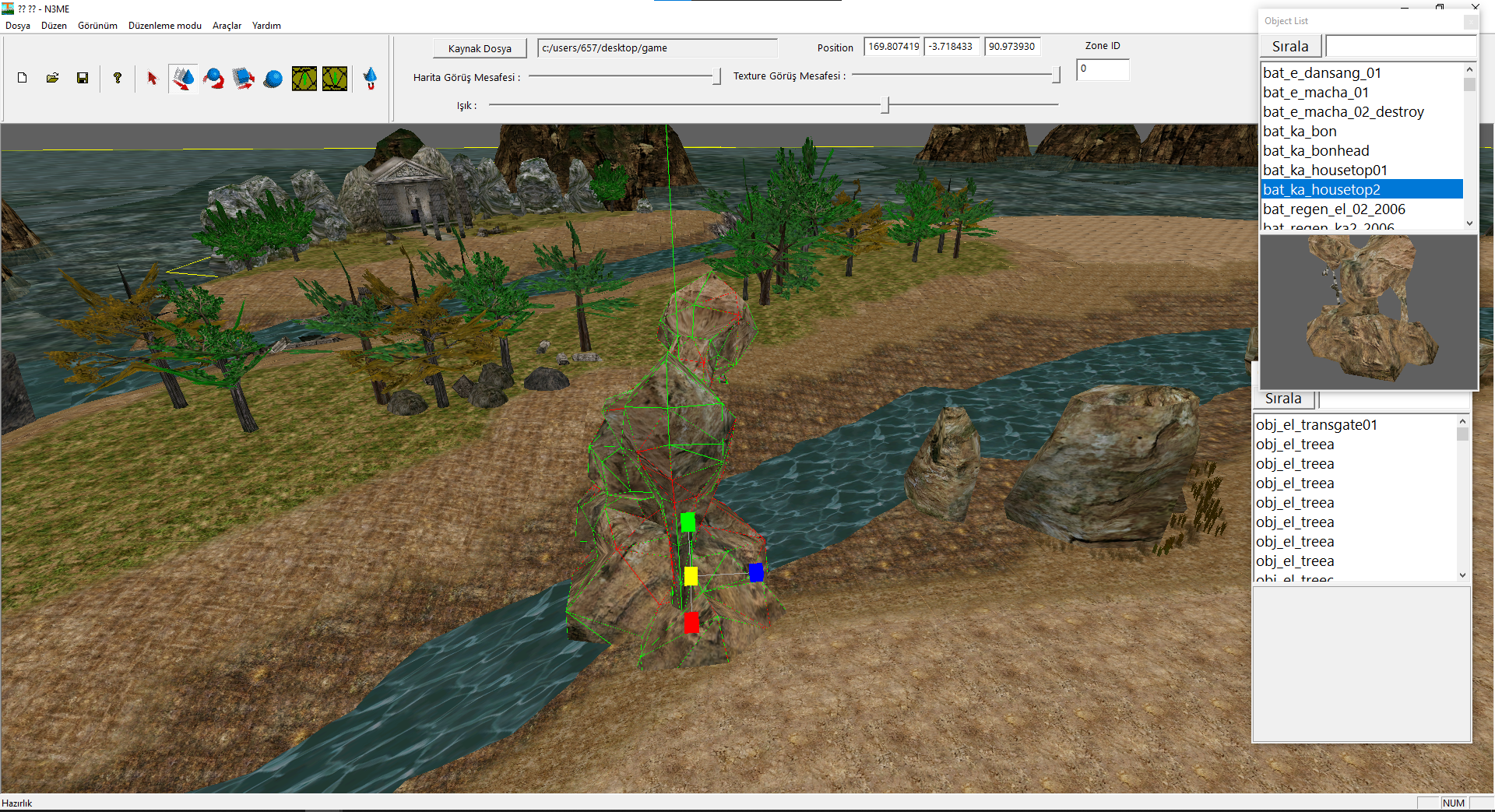Image resolution: width=1495 pixels, height=812 pixels.
Task: Activate the object move cone tool
Action: click(x=183, y=79)
